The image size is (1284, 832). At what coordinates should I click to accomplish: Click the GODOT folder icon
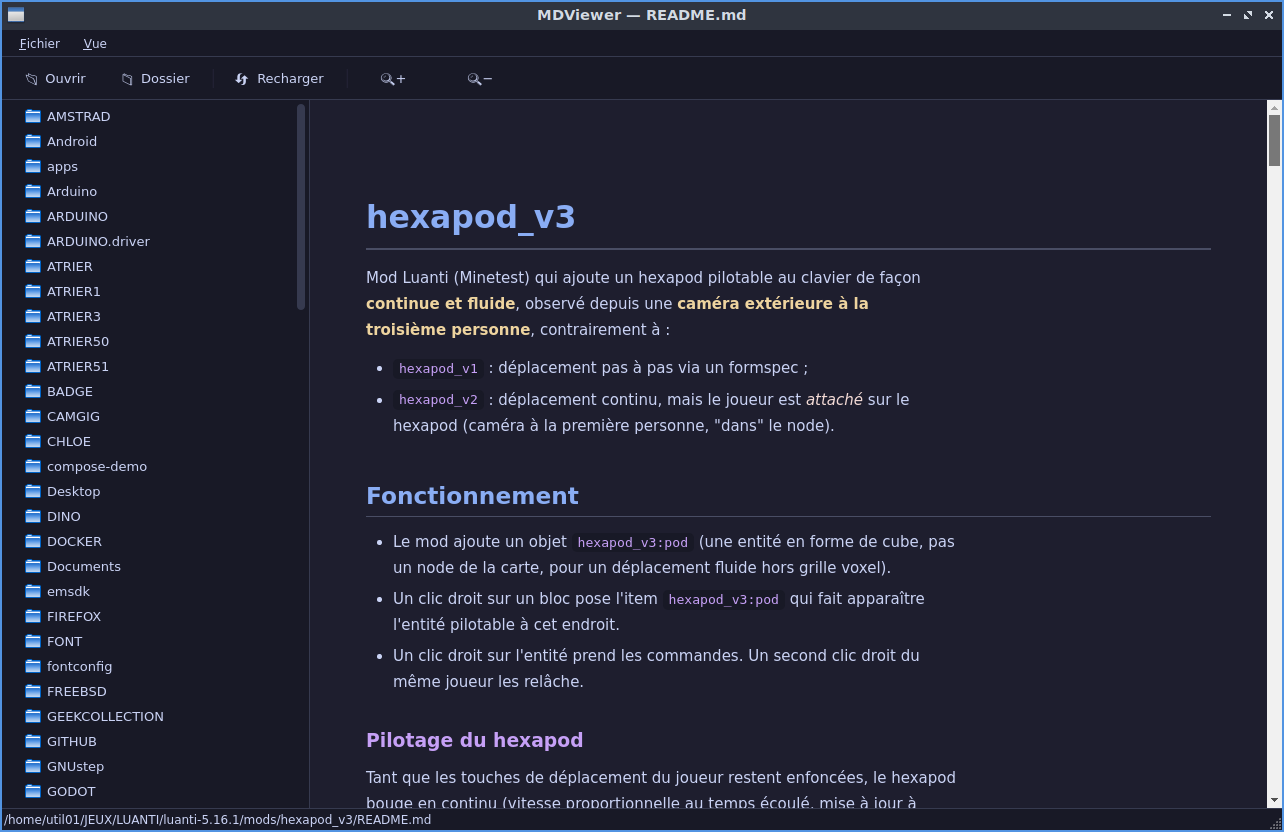(x=33, y=791)
